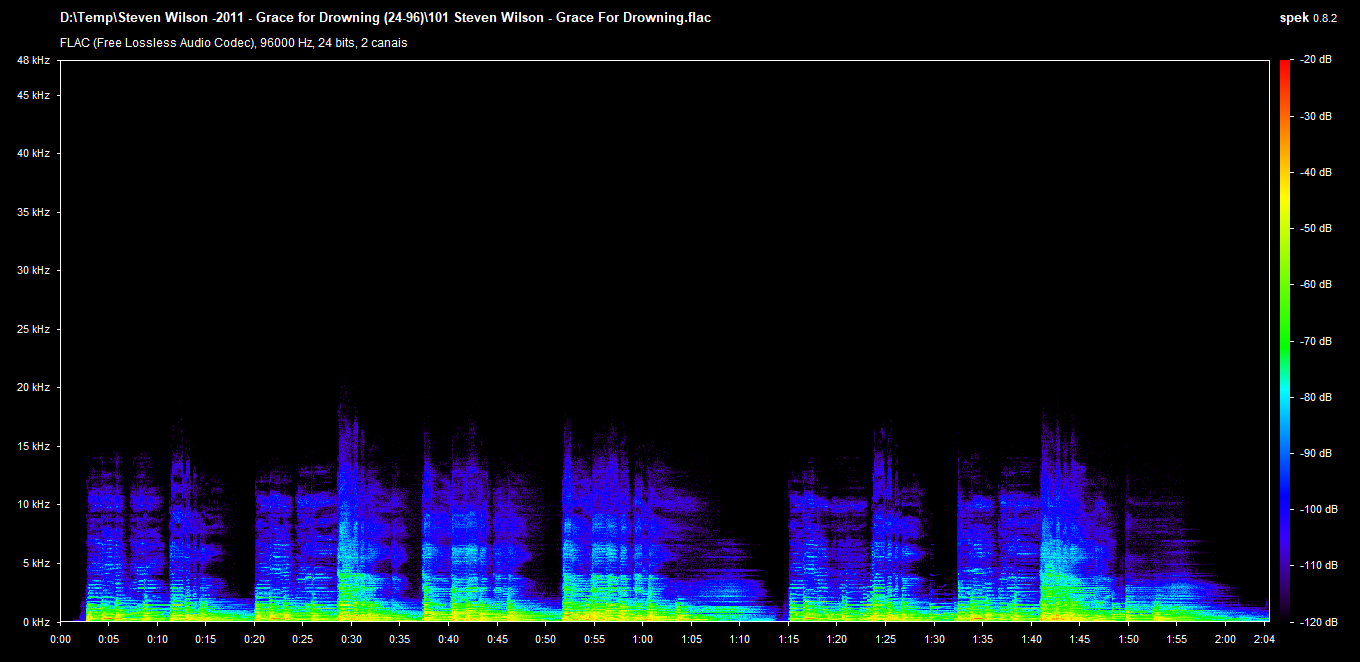Click the 1:00 time axis label
The width and height of the screenshot is (1360, 662).
click(642, 639)
